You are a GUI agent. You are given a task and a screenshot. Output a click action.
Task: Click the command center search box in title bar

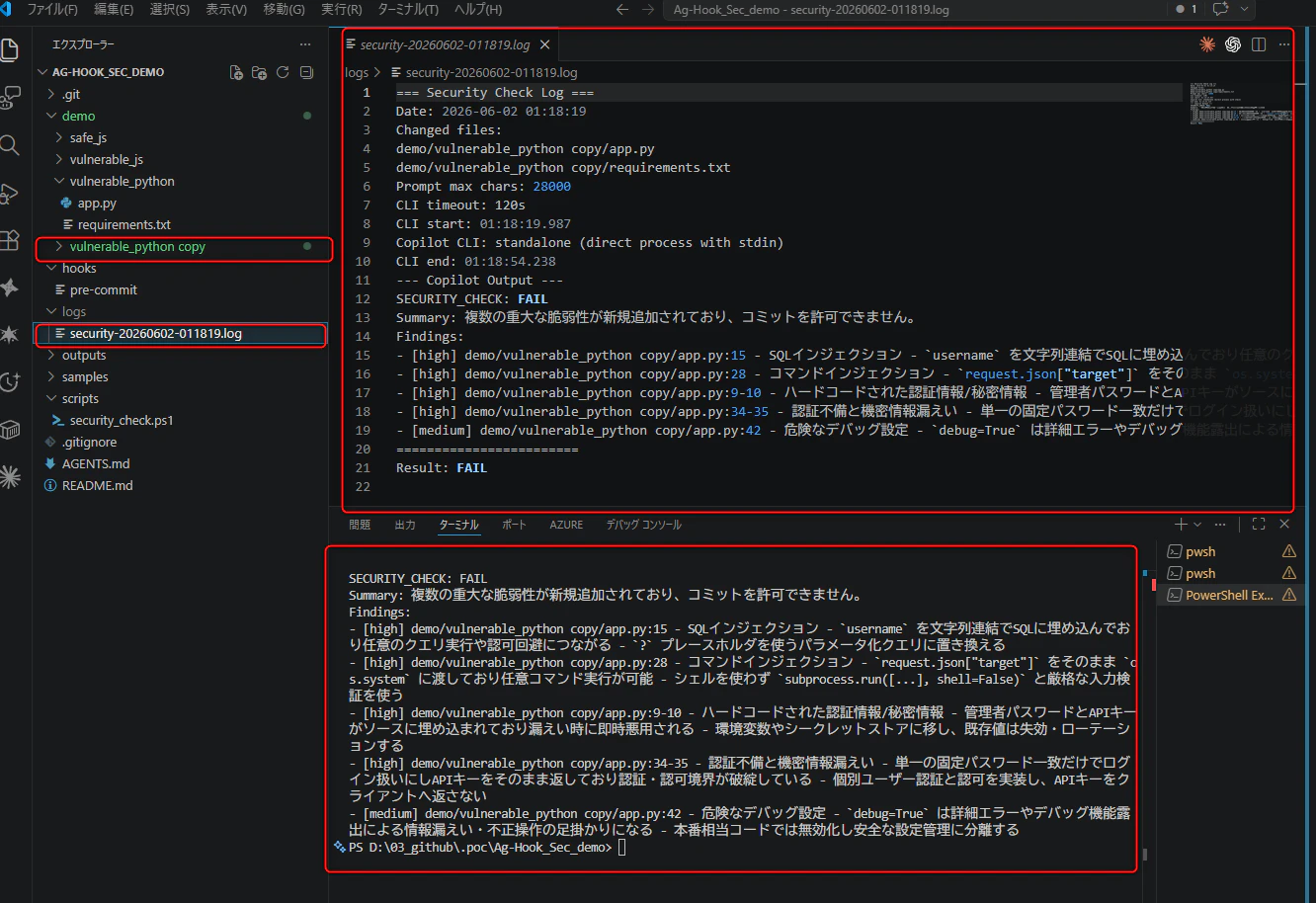pyautogui.click(x=915, y=9)
